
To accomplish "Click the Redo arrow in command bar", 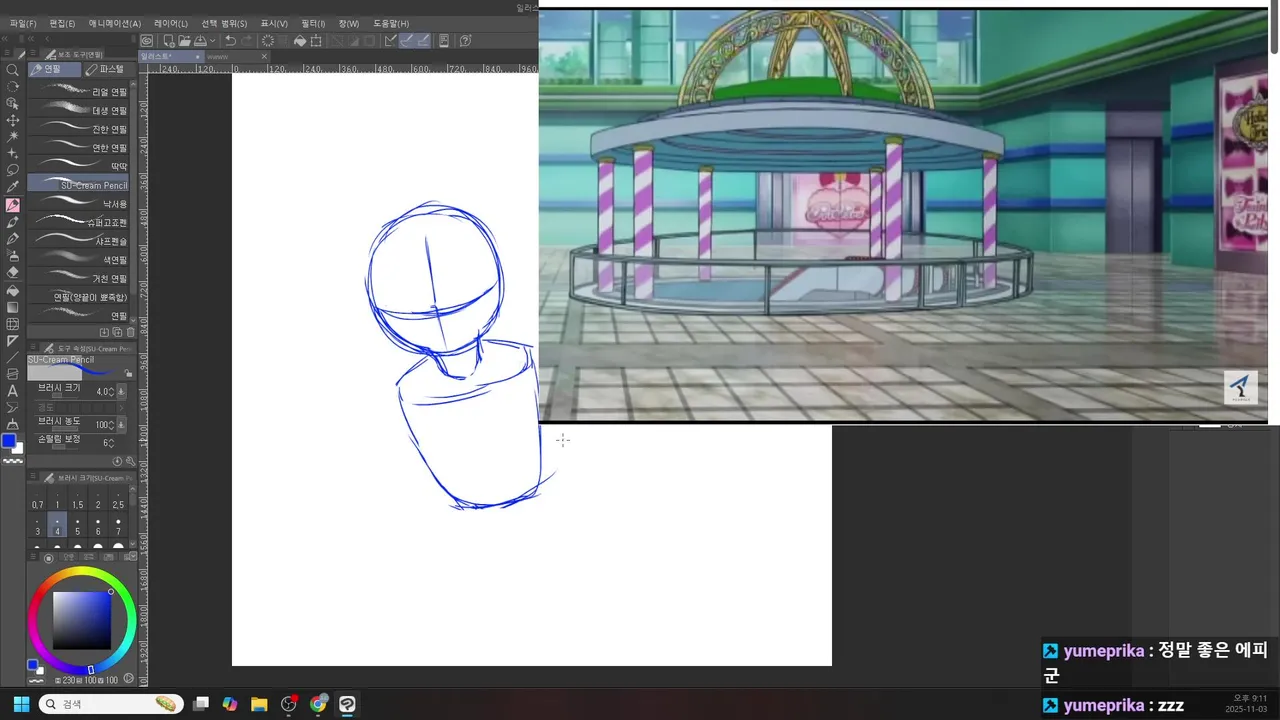I will coord(246,41).
